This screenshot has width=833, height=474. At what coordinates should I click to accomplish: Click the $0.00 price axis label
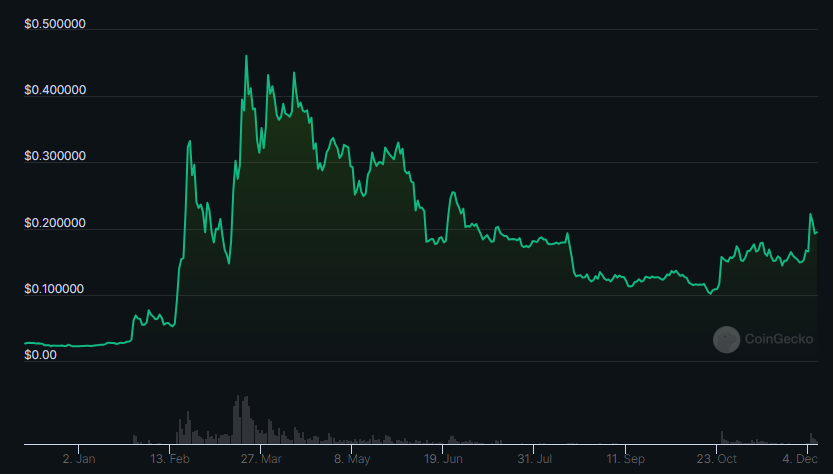[40, 355]
